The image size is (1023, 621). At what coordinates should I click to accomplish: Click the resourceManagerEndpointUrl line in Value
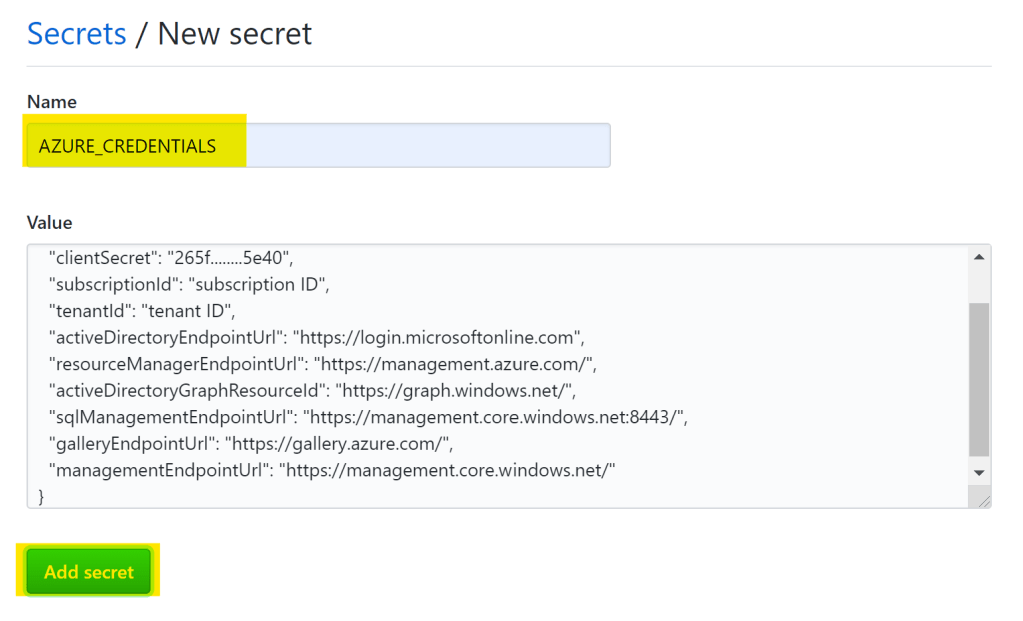click(322, 362)
